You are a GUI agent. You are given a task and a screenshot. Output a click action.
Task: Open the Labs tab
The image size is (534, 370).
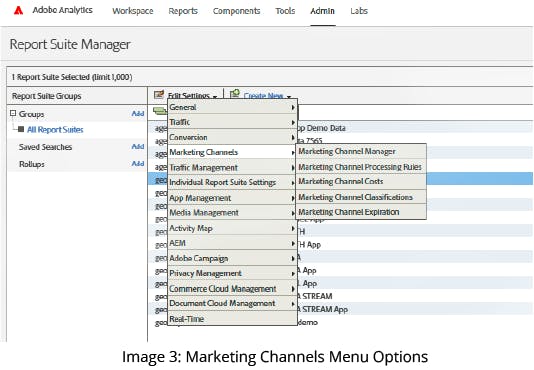coord(359,11)
